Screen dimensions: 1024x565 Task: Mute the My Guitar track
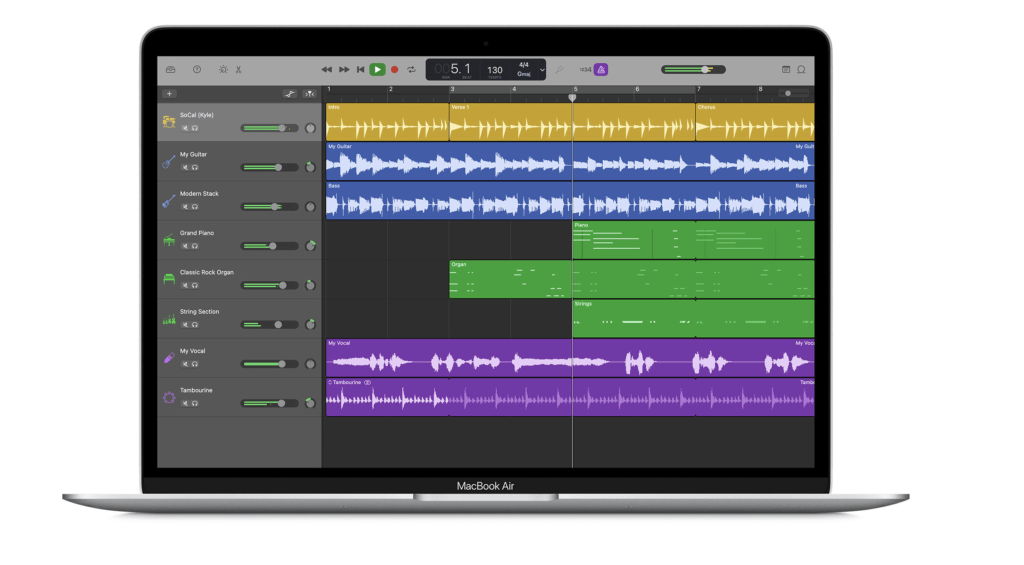tap(185, 167)
